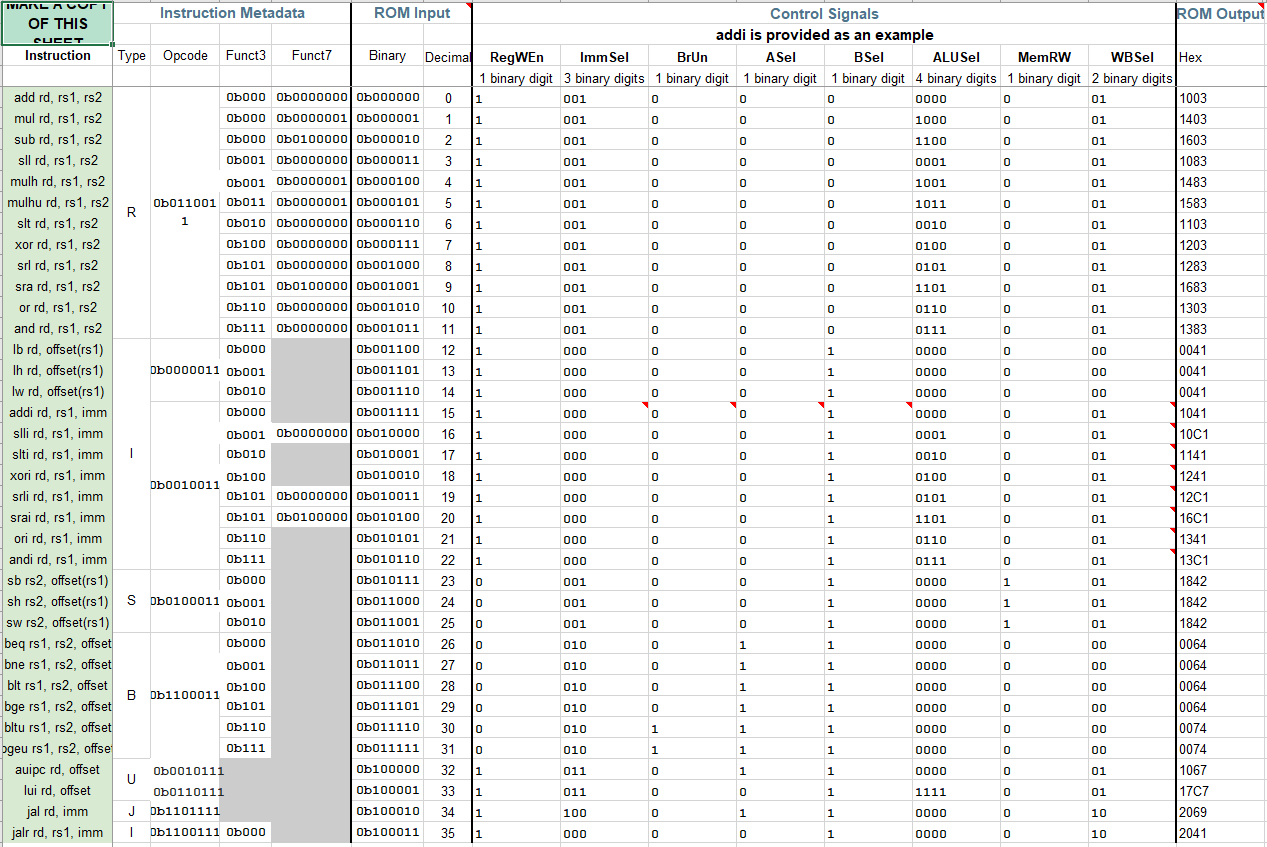
Task: Select ALUSel value '1111' in lui row
Action: pyautogui.click(x=956, y=791)
